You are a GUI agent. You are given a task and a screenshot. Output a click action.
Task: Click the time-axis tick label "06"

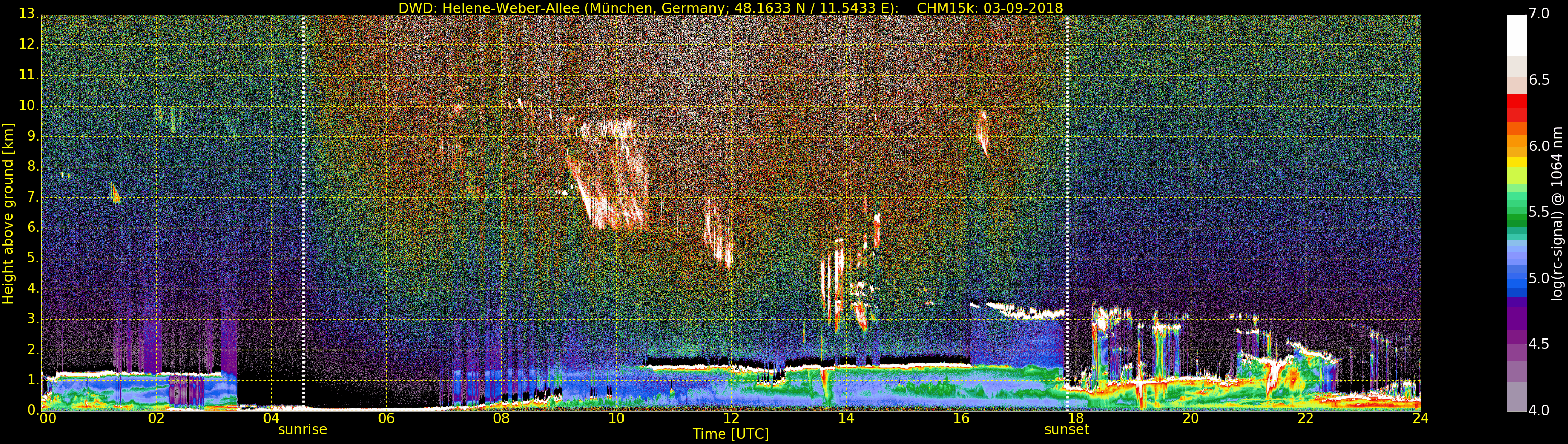pyautogui.click(x=386, y=418)
